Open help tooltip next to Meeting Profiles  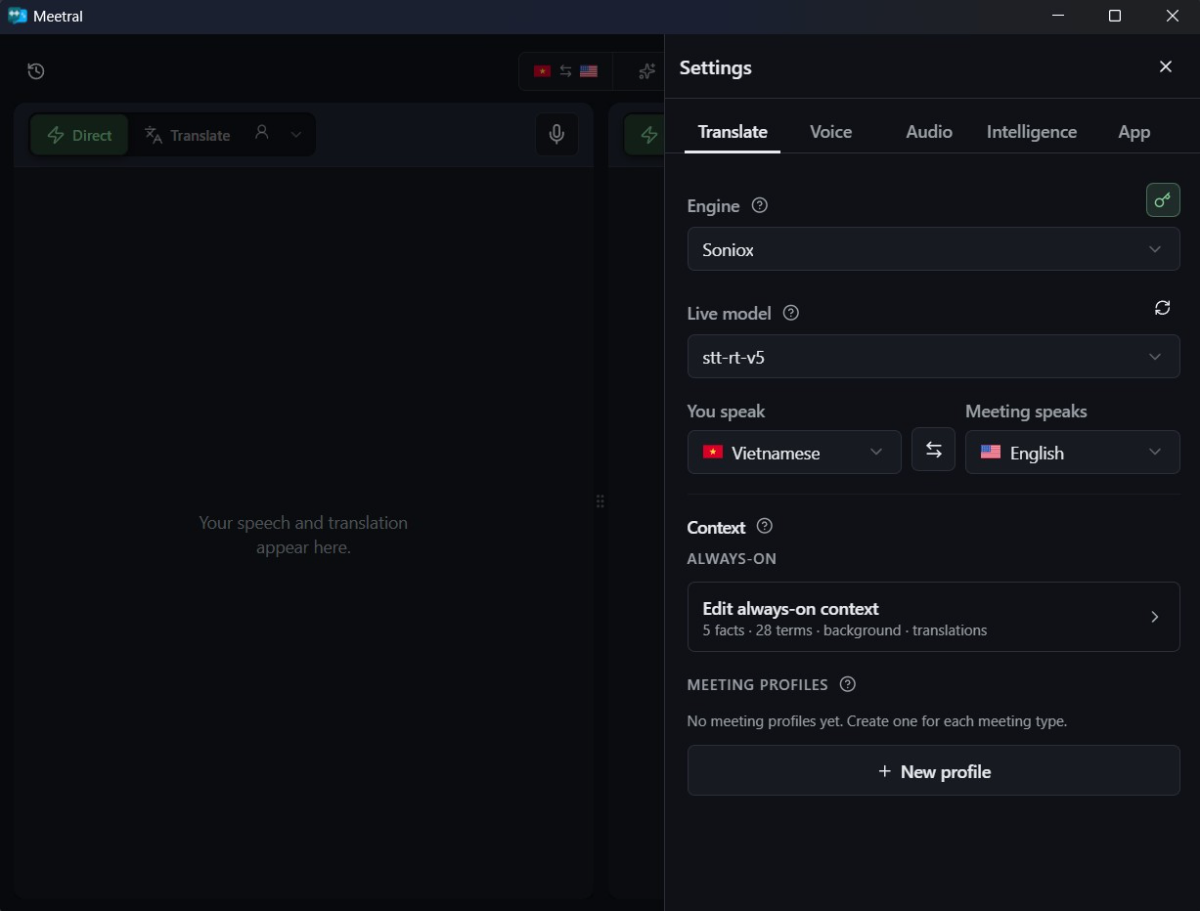[x=848, y=684]
